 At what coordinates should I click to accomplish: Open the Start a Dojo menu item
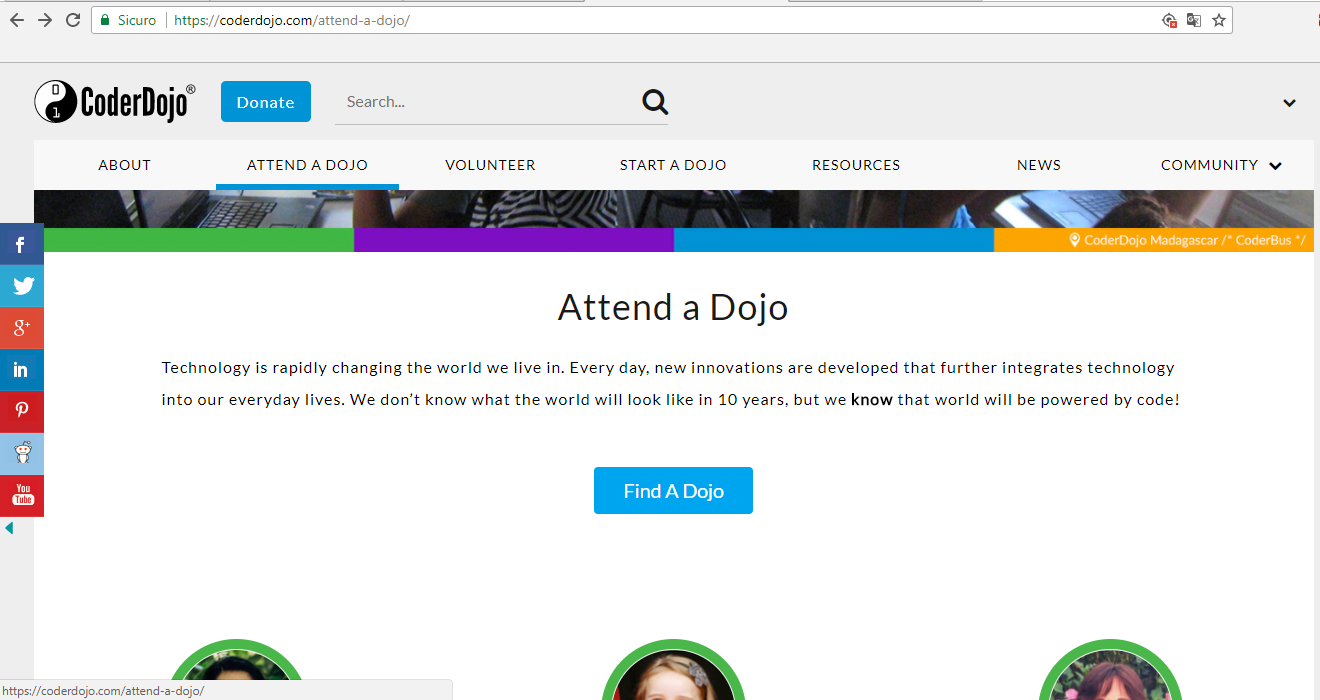point(673,165)
